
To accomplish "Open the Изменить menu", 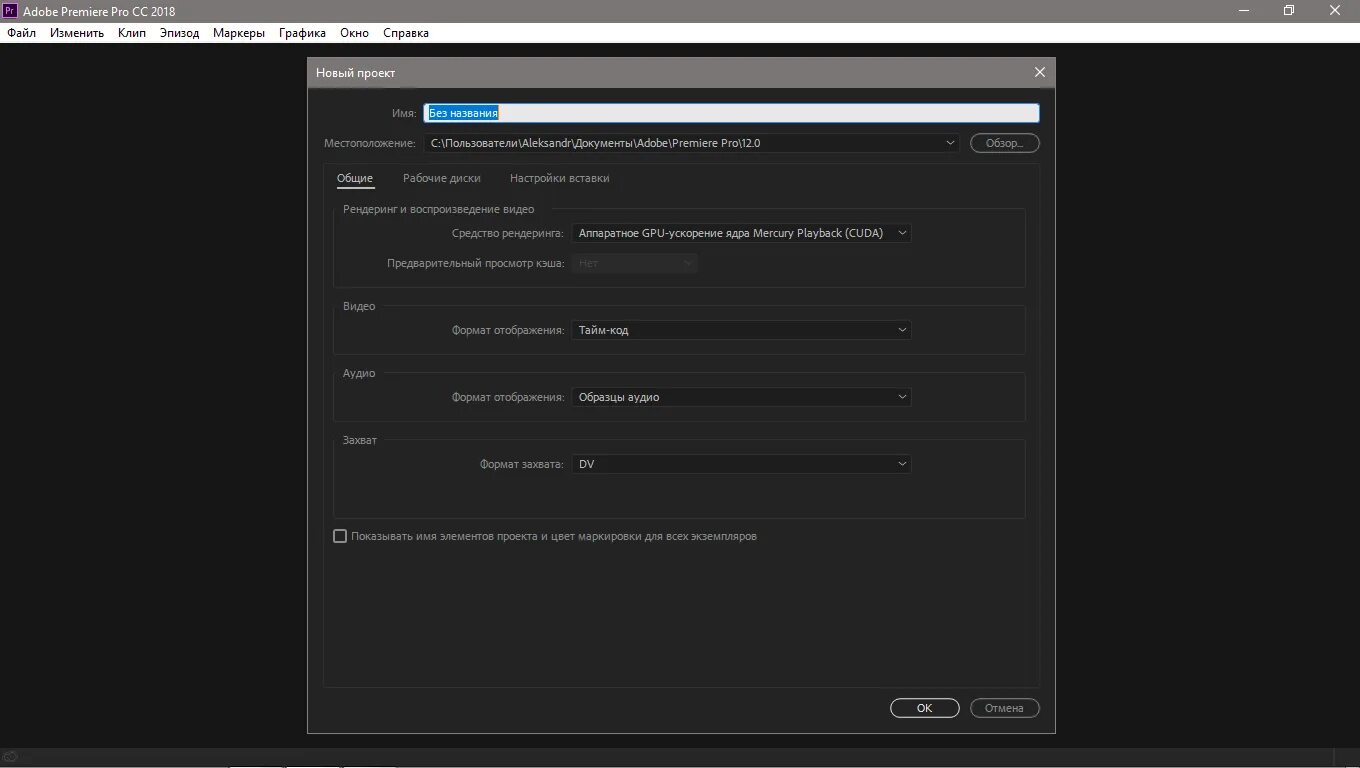I will tap(77, 33).
